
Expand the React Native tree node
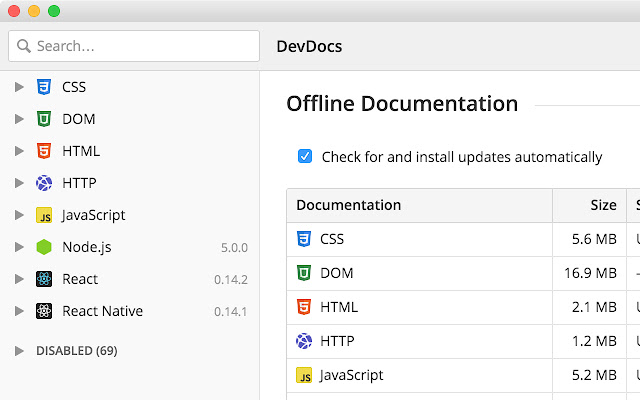(x=19, y=311)
